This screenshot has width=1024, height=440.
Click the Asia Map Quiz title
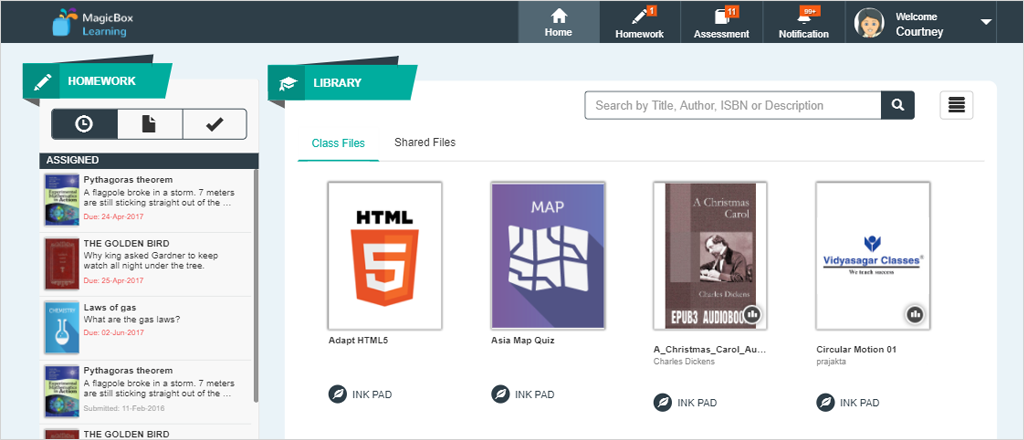[522, 340]
